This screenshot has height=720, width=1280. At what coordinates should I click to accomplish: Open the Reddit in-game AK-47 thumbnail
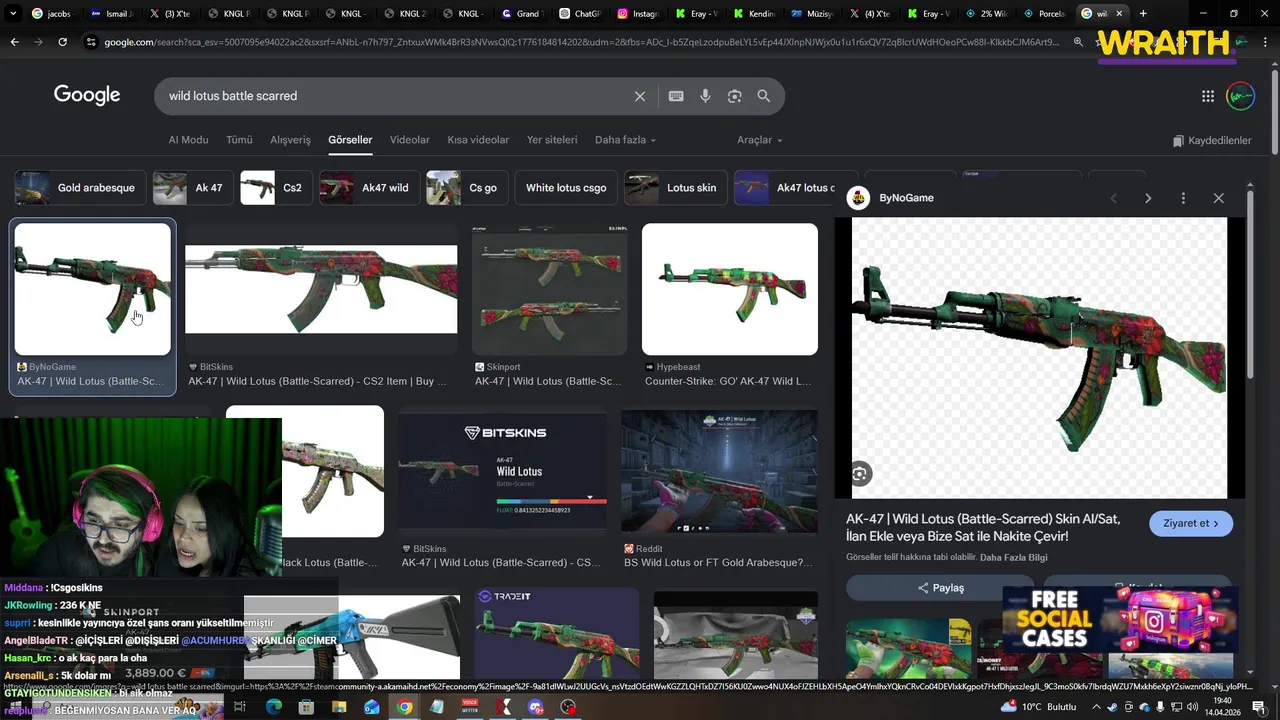pyautogui.click(x=720, y=471)
